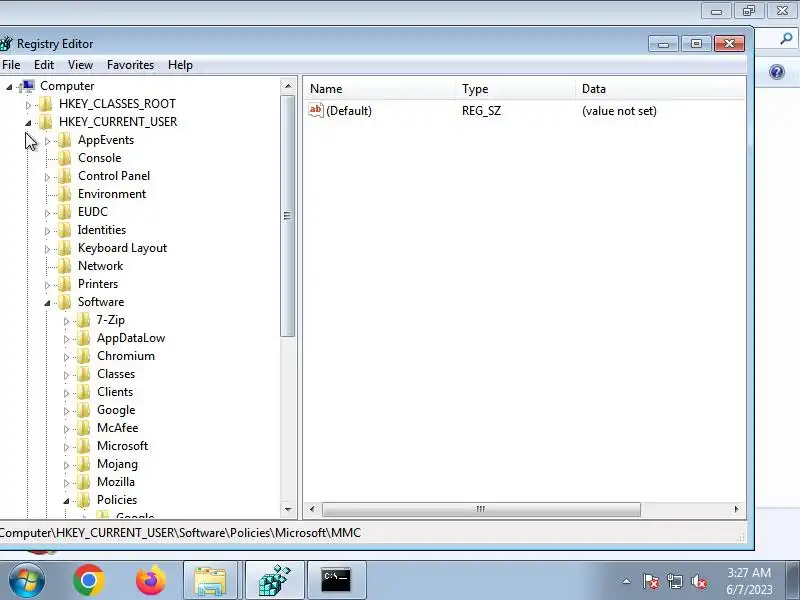Select the Printers key
Screen dimensions: 800x600
98,284
